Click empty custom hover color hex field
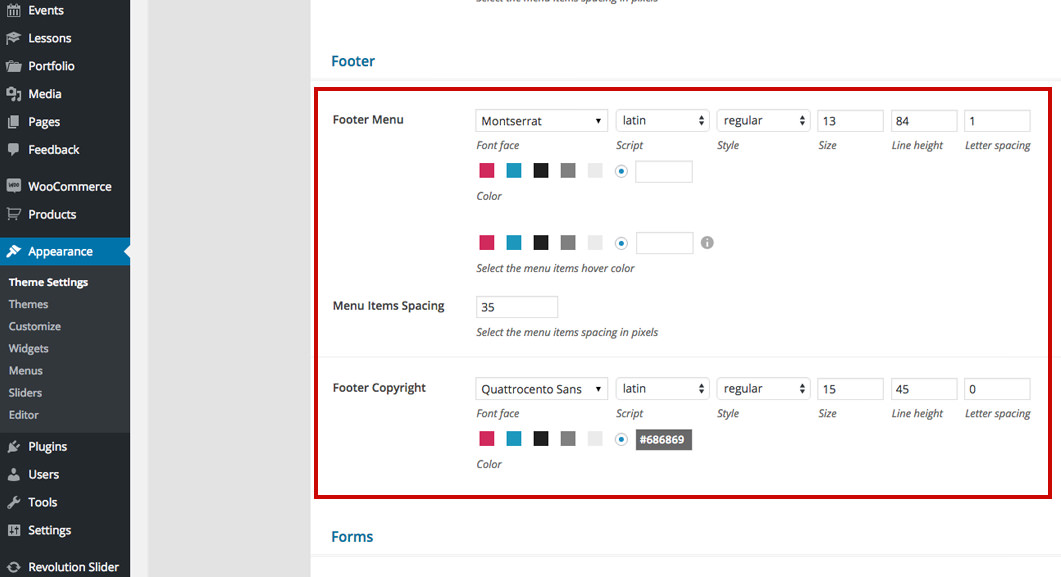 pos(664,243)
